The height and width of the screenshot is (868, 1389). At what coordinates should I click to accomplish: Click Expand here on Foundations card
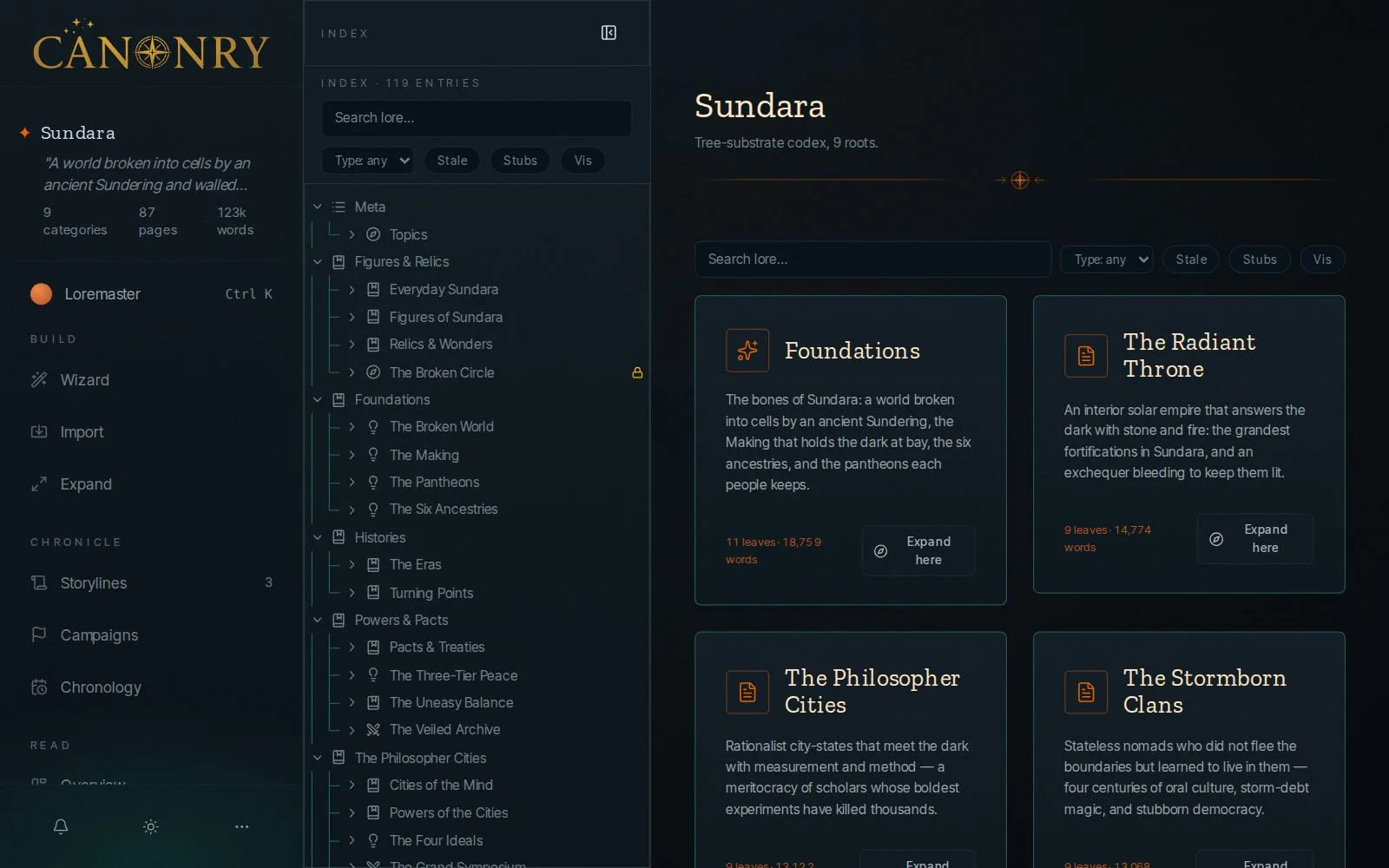pos(918,550)
